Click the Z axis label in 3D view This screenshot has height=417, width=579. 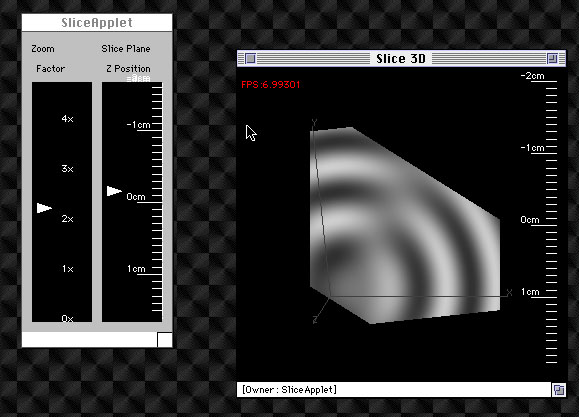315,320
